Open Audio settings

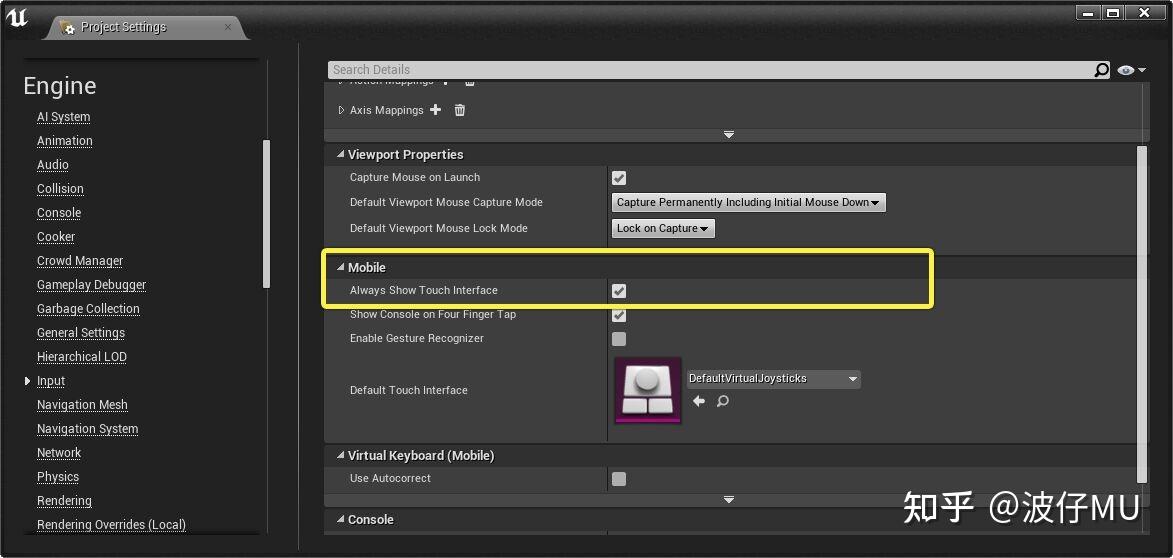tap(53, 165)
